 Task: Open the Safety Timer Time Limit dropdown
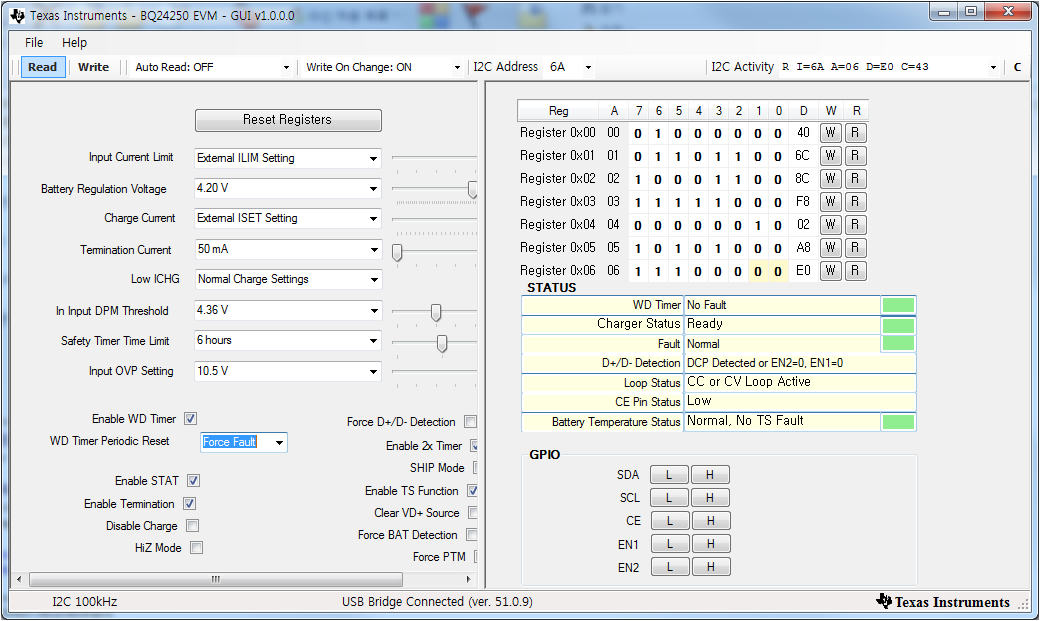tap(373, 340)
